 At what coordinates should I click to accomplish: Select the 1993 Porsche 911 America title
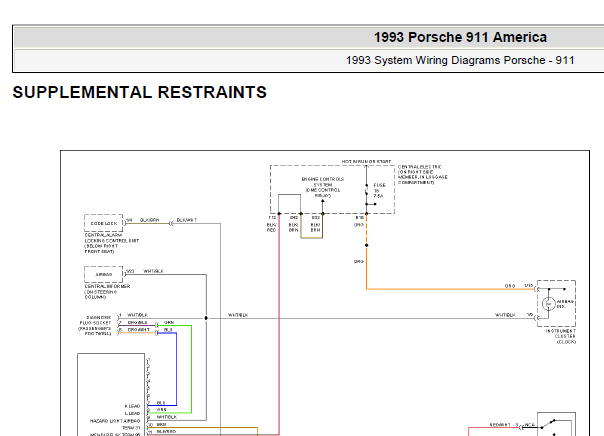pyautogui.click(x=460, y=37)
